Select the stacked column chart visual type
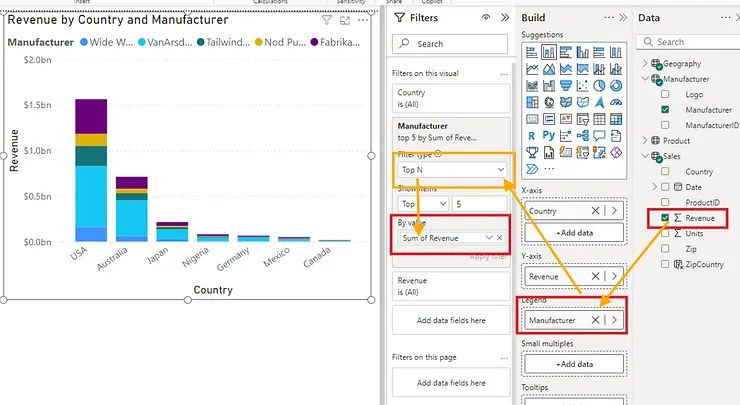This screenshot has width=740, height=405. tap(549, 52)
